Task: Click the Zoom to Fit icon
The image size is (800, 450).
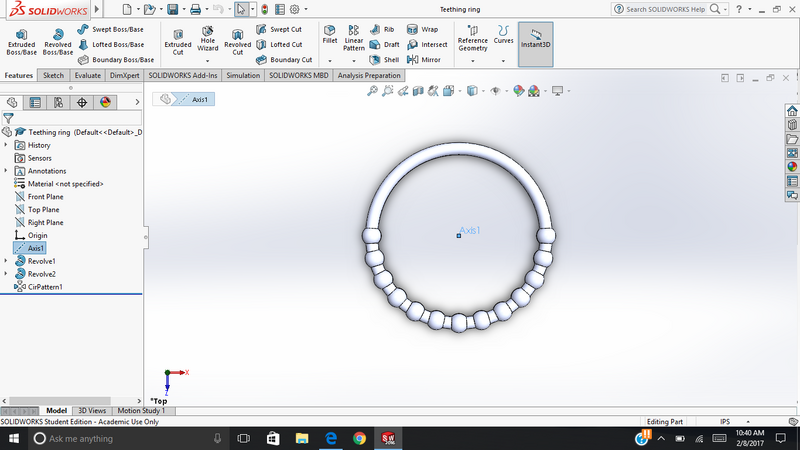Action: pyautogui.click(x=372, y=91)
